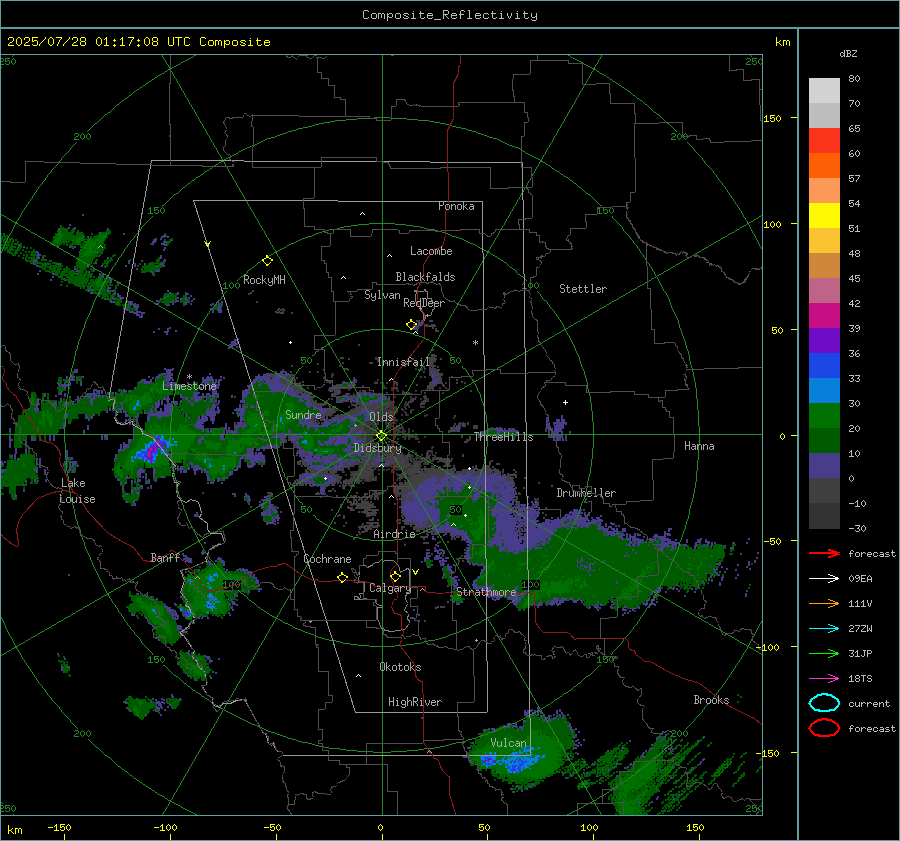Viewport: 900px width, 841px height.
Task: Click the Limestone label
Action: 189,386
